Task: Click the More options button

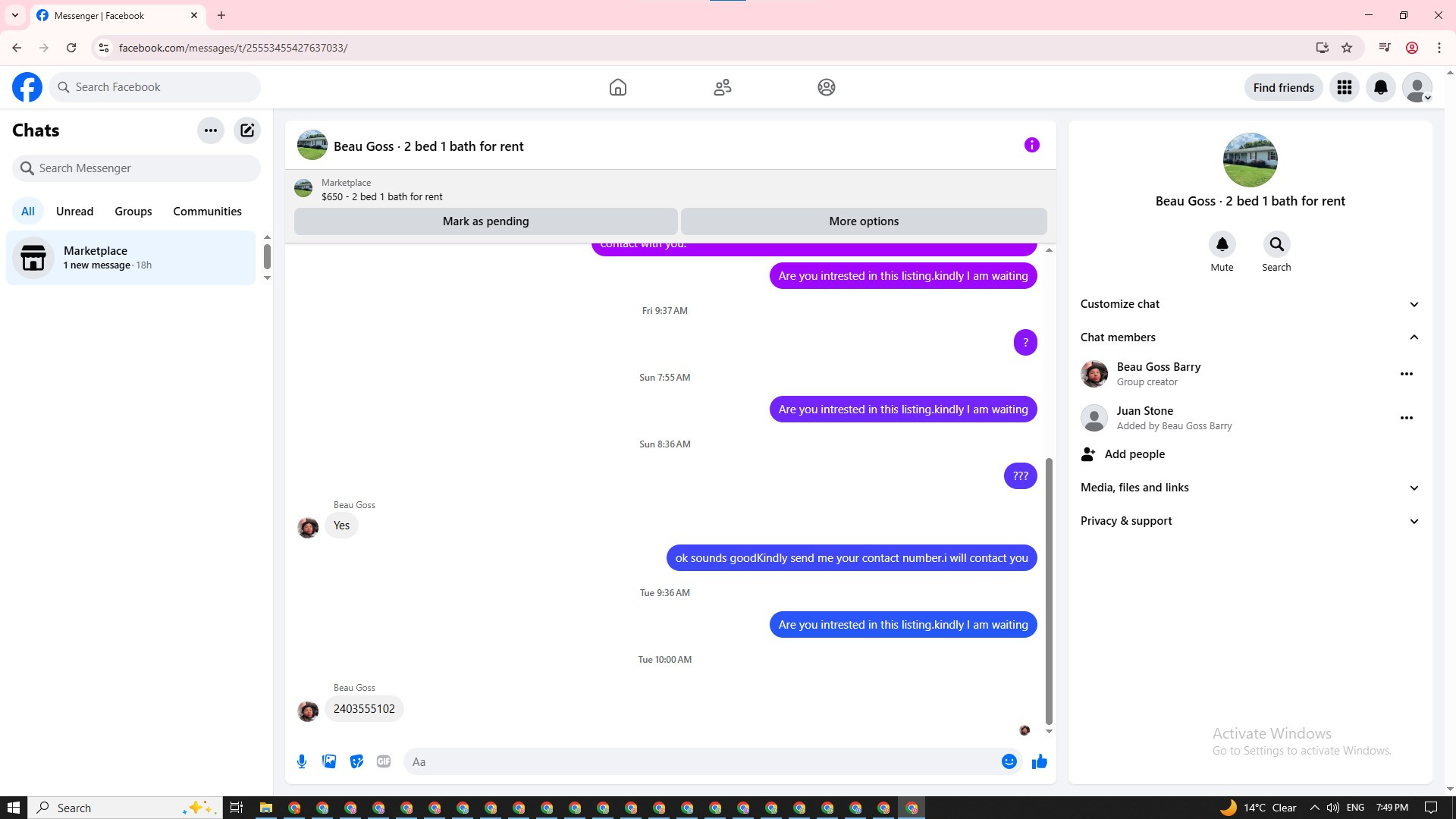Action: (x=864, y=221)
